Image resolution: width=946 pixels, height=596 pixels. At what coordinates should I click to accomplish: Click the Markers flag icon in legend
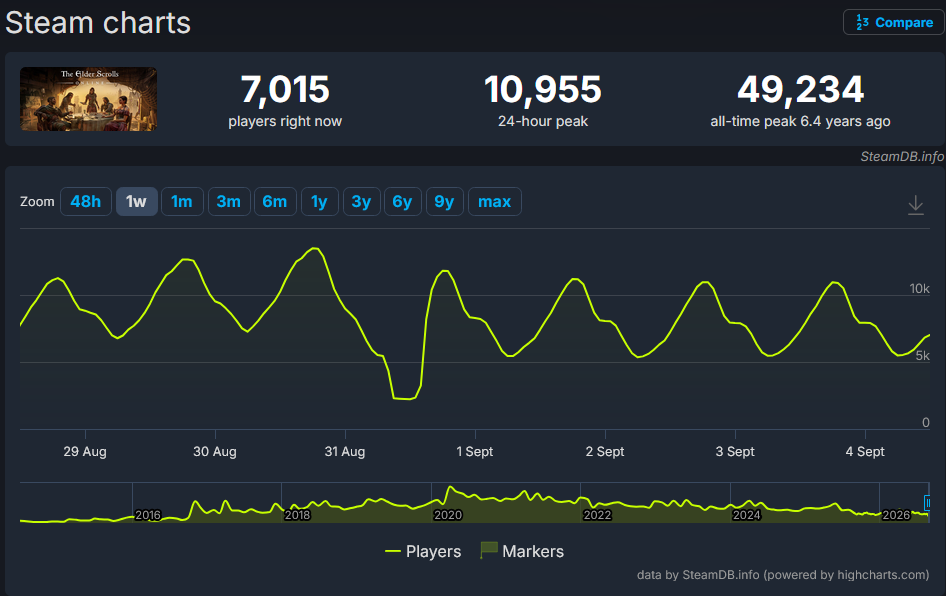point(488,550)
